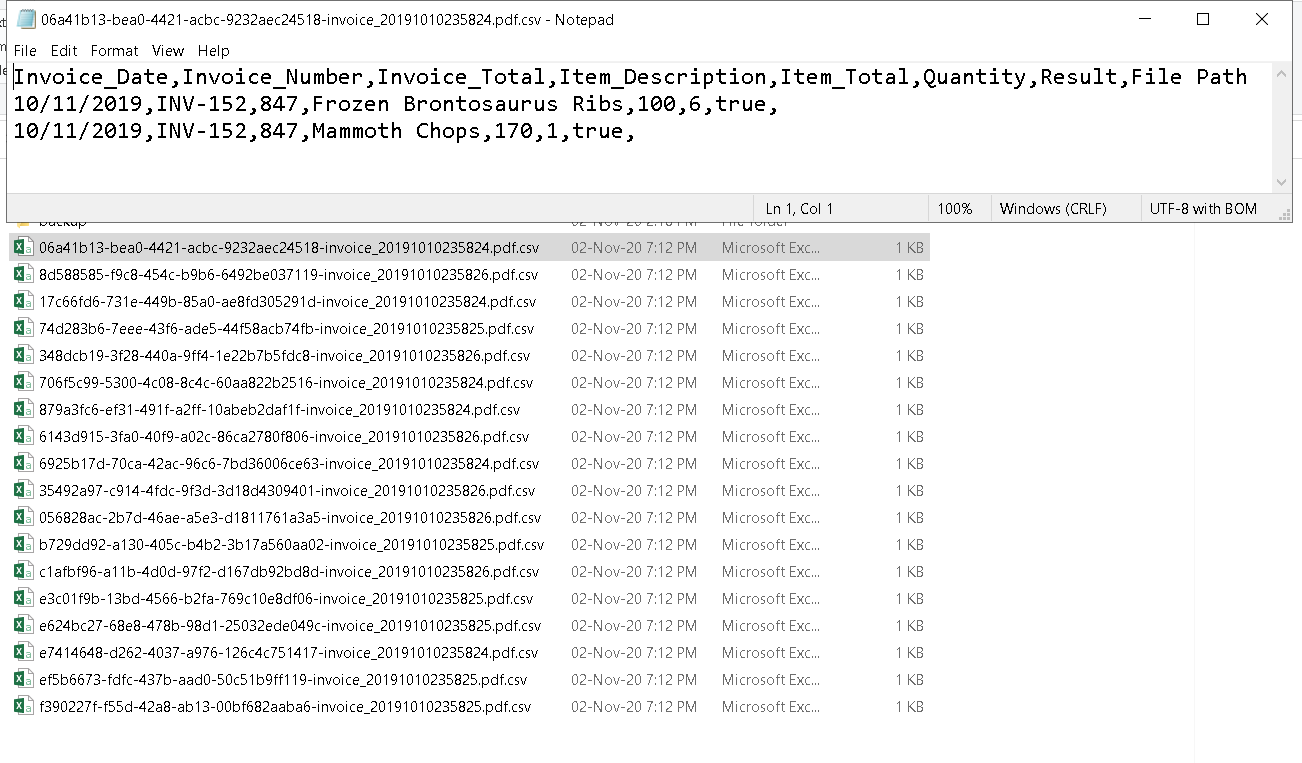
Task: Maximize the Notepad window
Action: 1203,19
